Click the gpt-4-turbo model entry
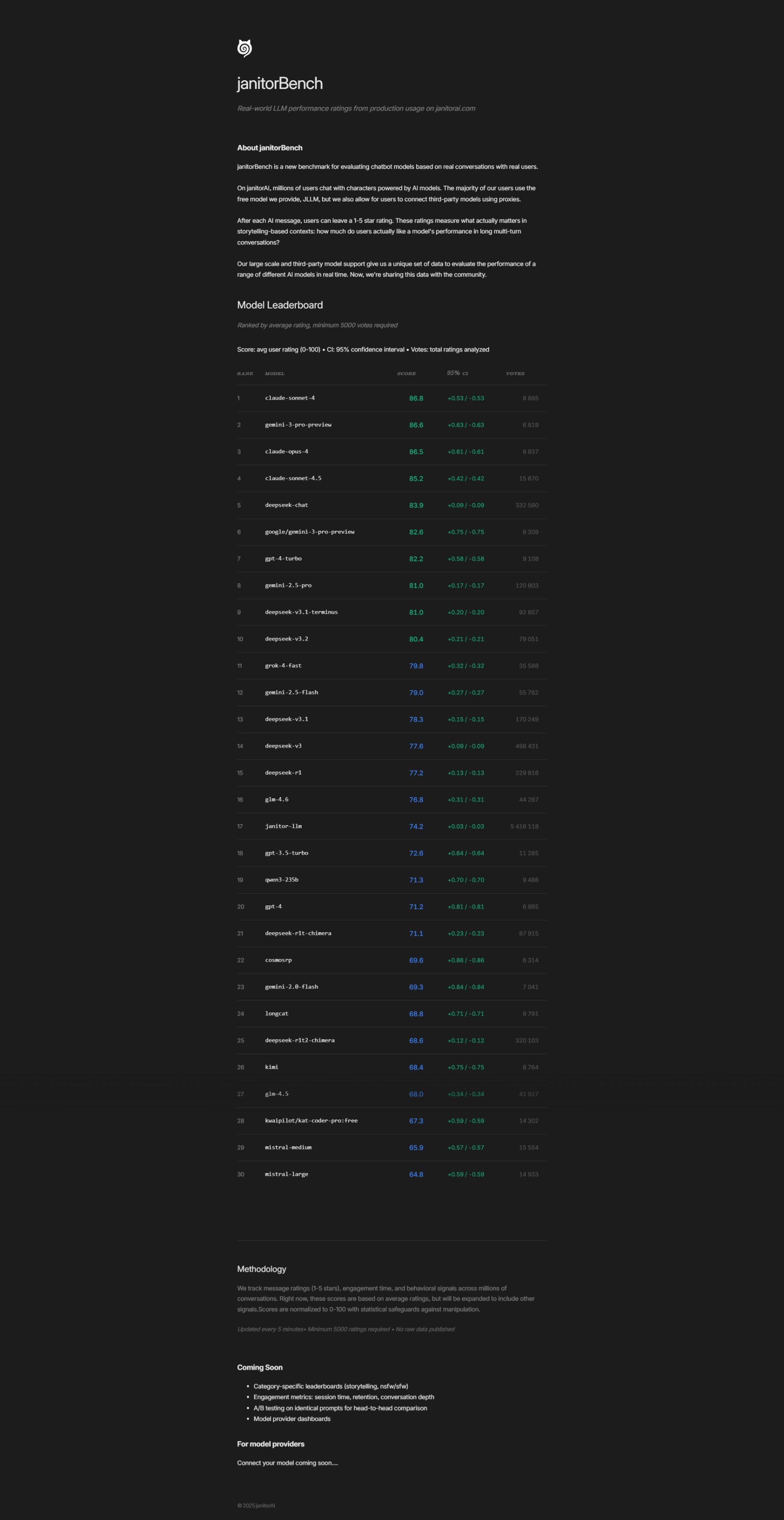 pos(283,559)
